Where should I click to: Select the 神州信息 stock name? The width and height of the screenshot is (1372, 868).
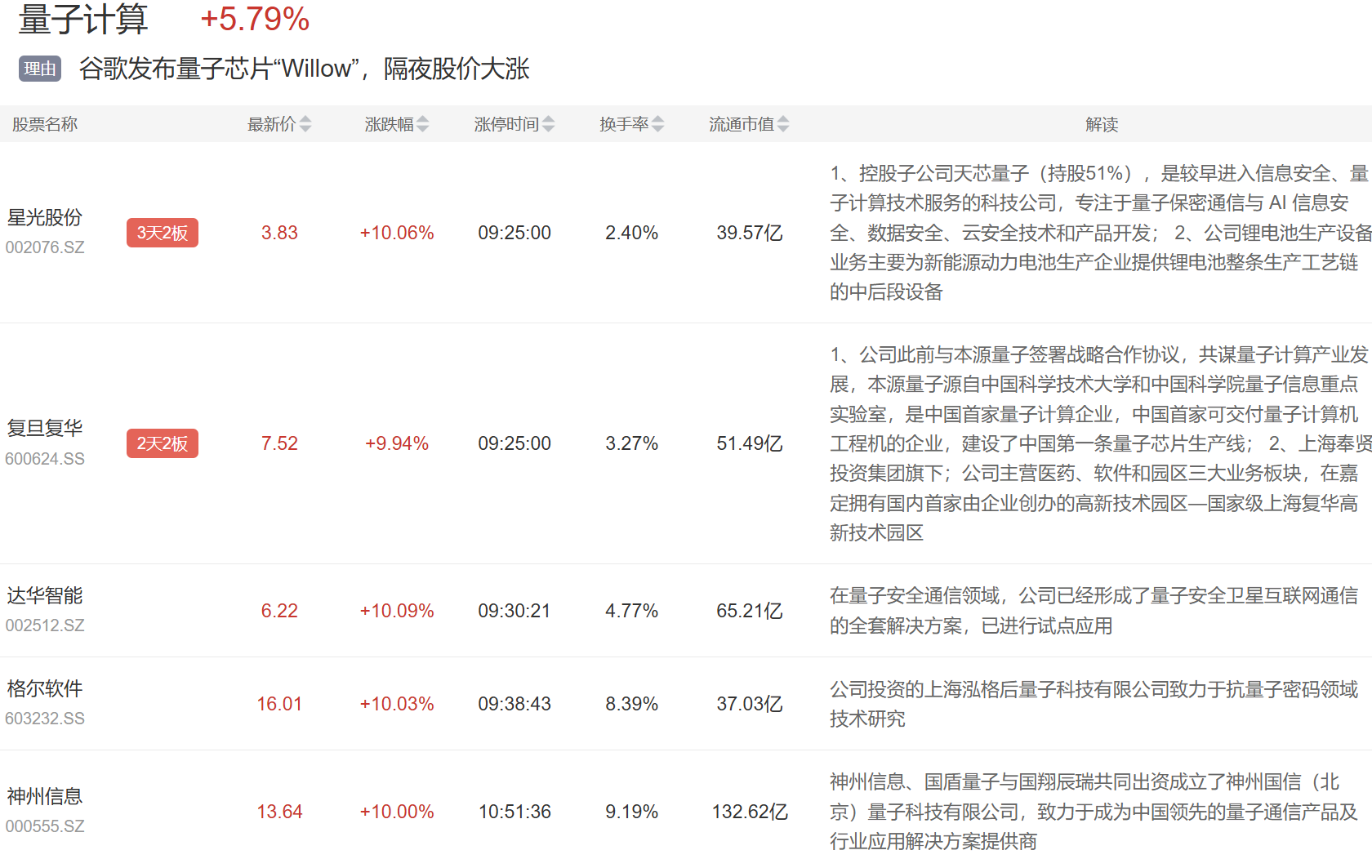[x=45, y=797]
